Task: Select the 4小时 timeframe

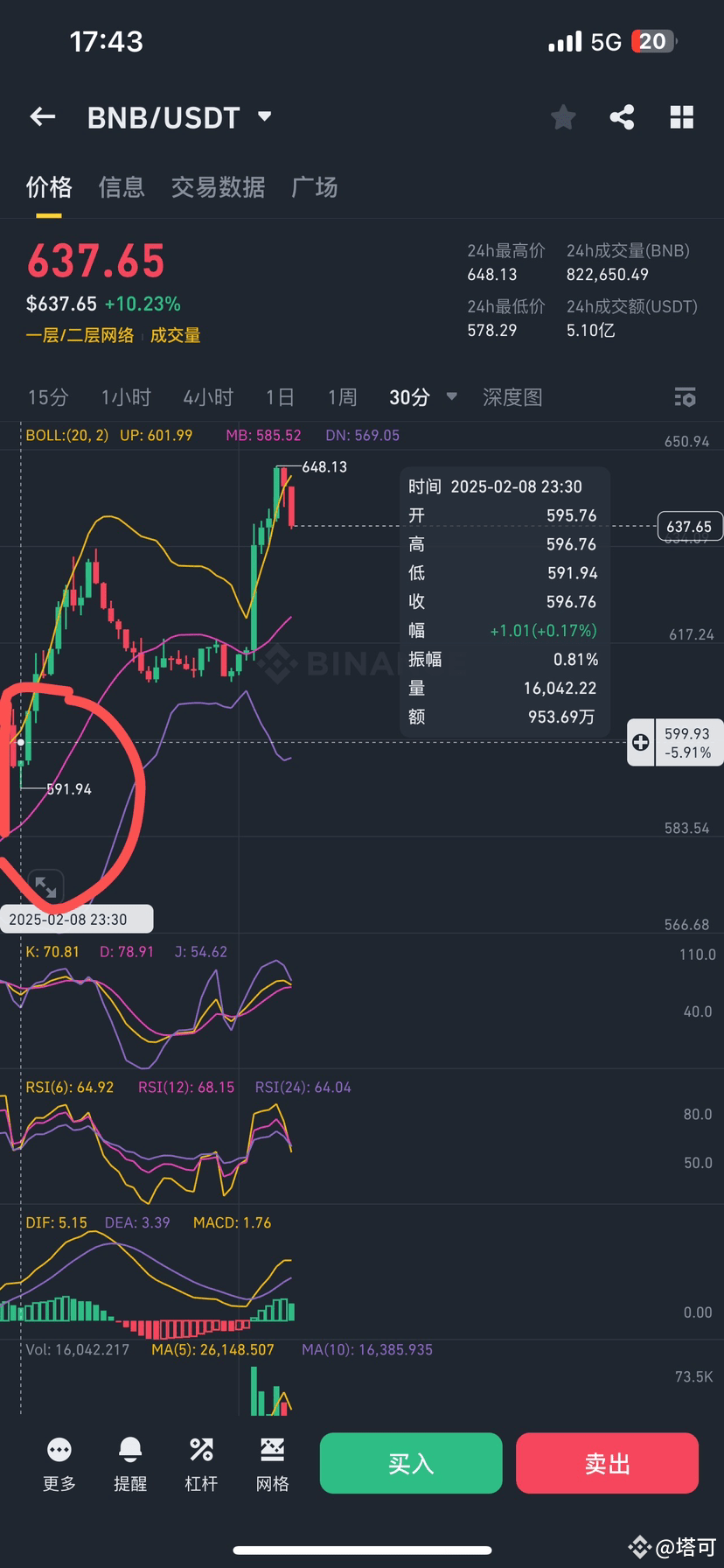Action: tap(208, 397)
